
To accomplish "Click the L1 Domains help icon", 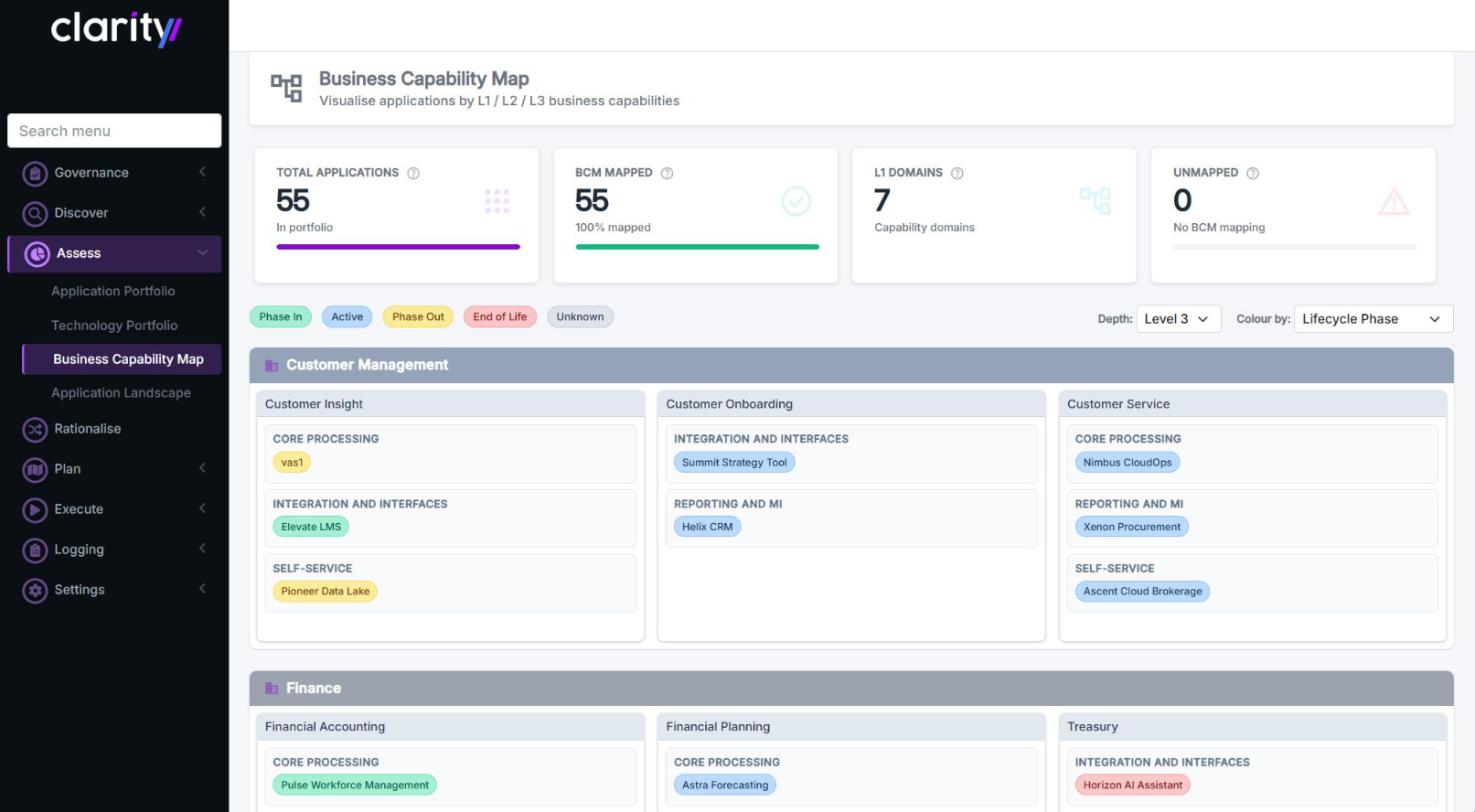I will [957, 173].
